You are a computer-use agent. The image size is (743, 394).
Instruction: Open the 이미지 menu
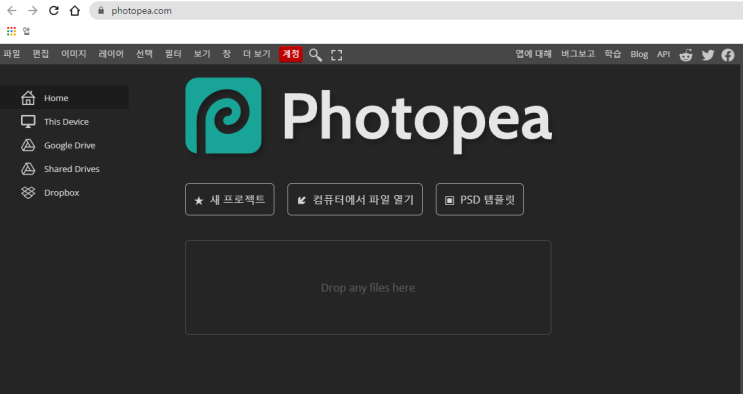point(73,54)
